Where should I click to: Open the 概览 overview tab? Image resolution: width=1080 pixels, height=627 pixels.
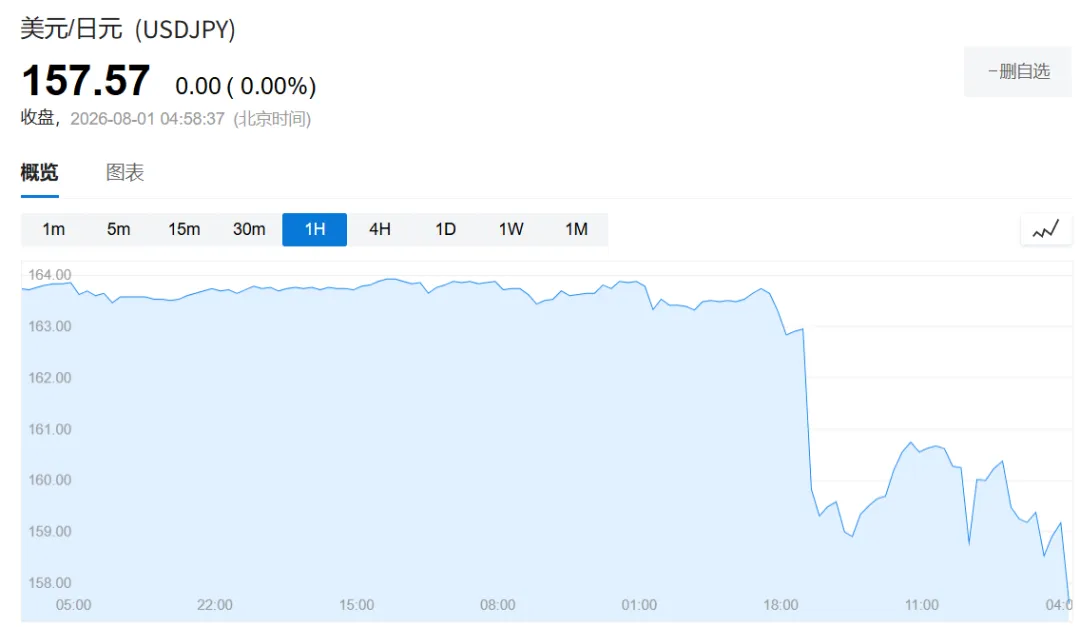[x=39, y=172]
